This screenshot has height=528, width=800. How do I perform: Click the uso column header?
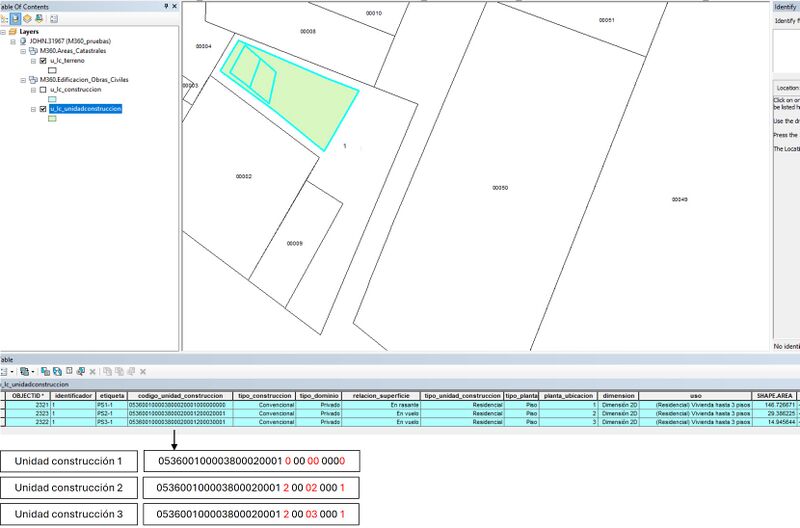coord(695,396)
